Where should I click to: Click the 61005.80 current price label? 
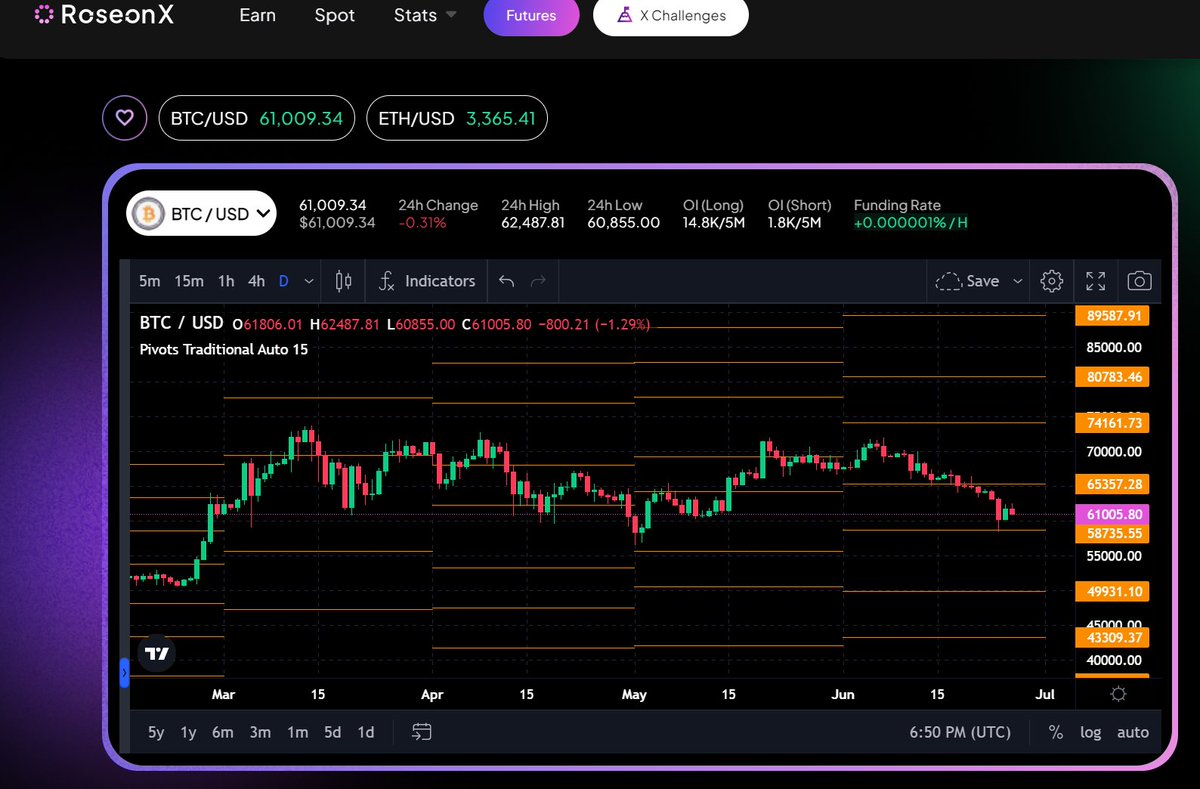[1112, 514]
